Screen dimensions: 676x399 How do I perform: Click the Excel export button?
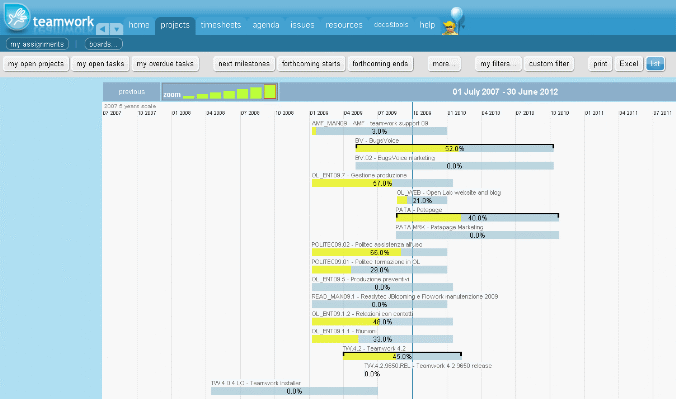tap(629, 64)
